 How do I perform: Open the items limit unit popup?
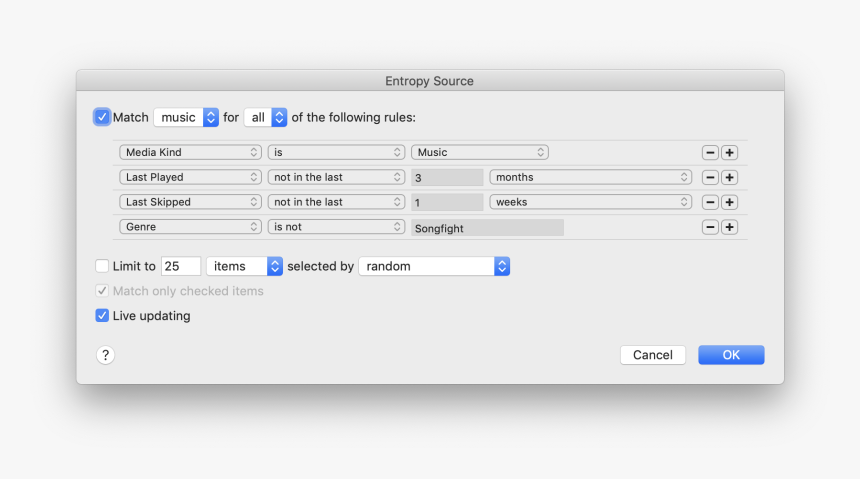pos(245,266)
